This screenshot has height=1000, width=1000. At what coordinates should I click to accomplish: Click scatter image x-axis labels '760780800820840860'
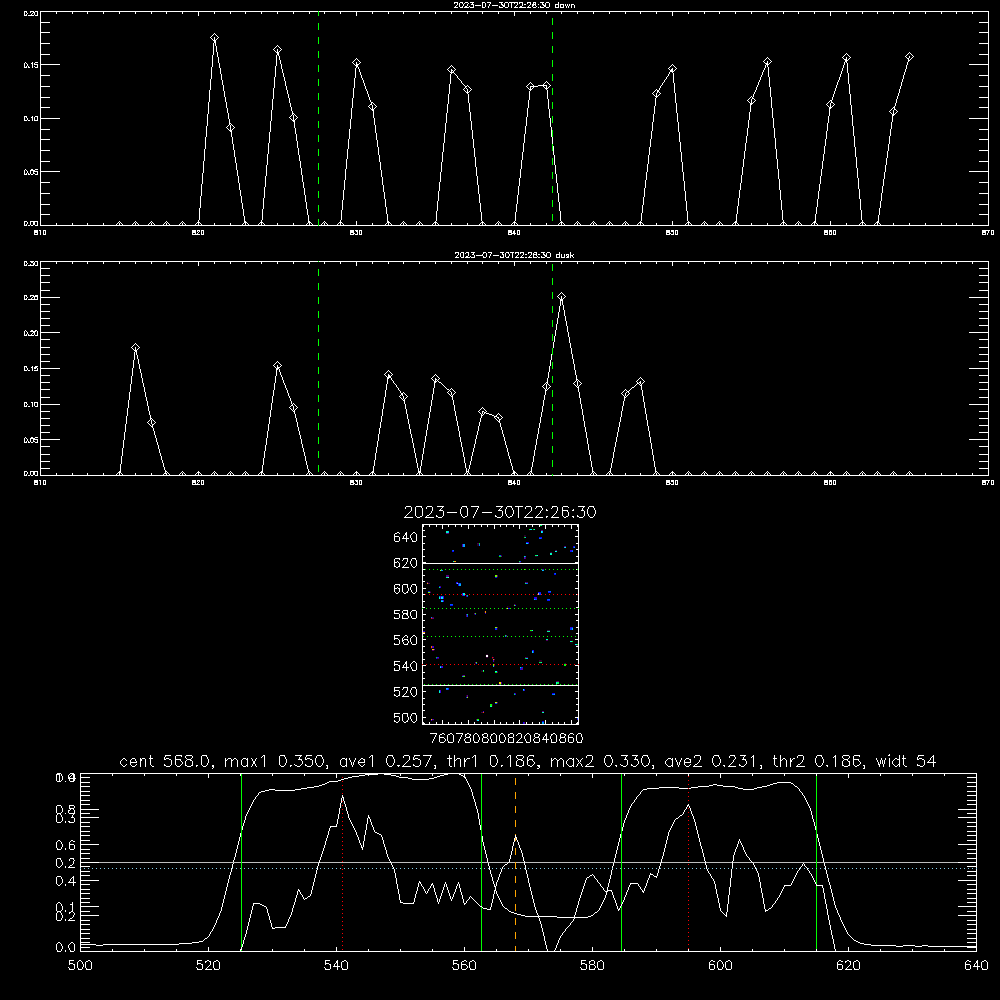point(506,739)
